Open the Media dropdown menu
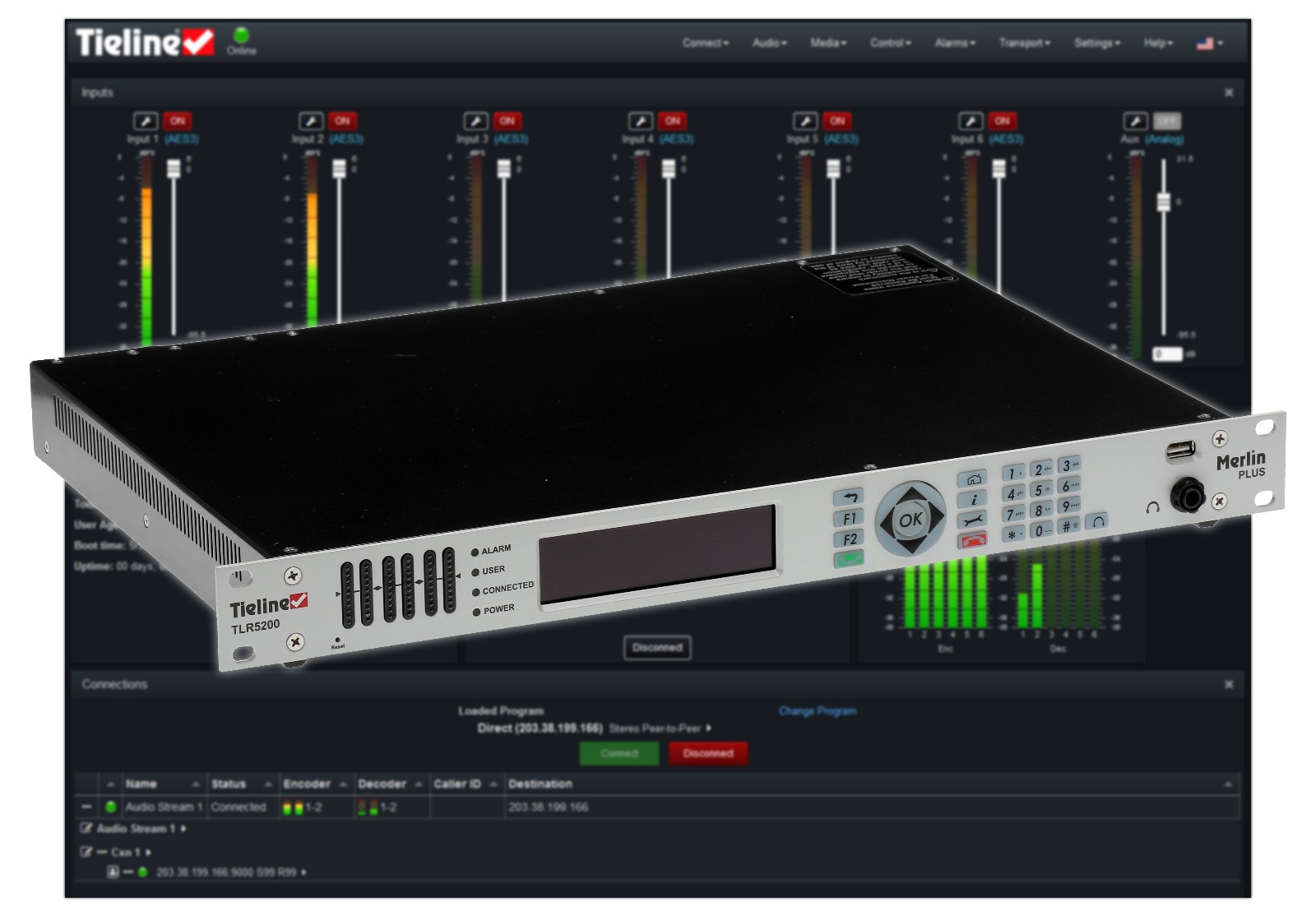Viewport: 1316px width, 920px height. pos(828,43)
